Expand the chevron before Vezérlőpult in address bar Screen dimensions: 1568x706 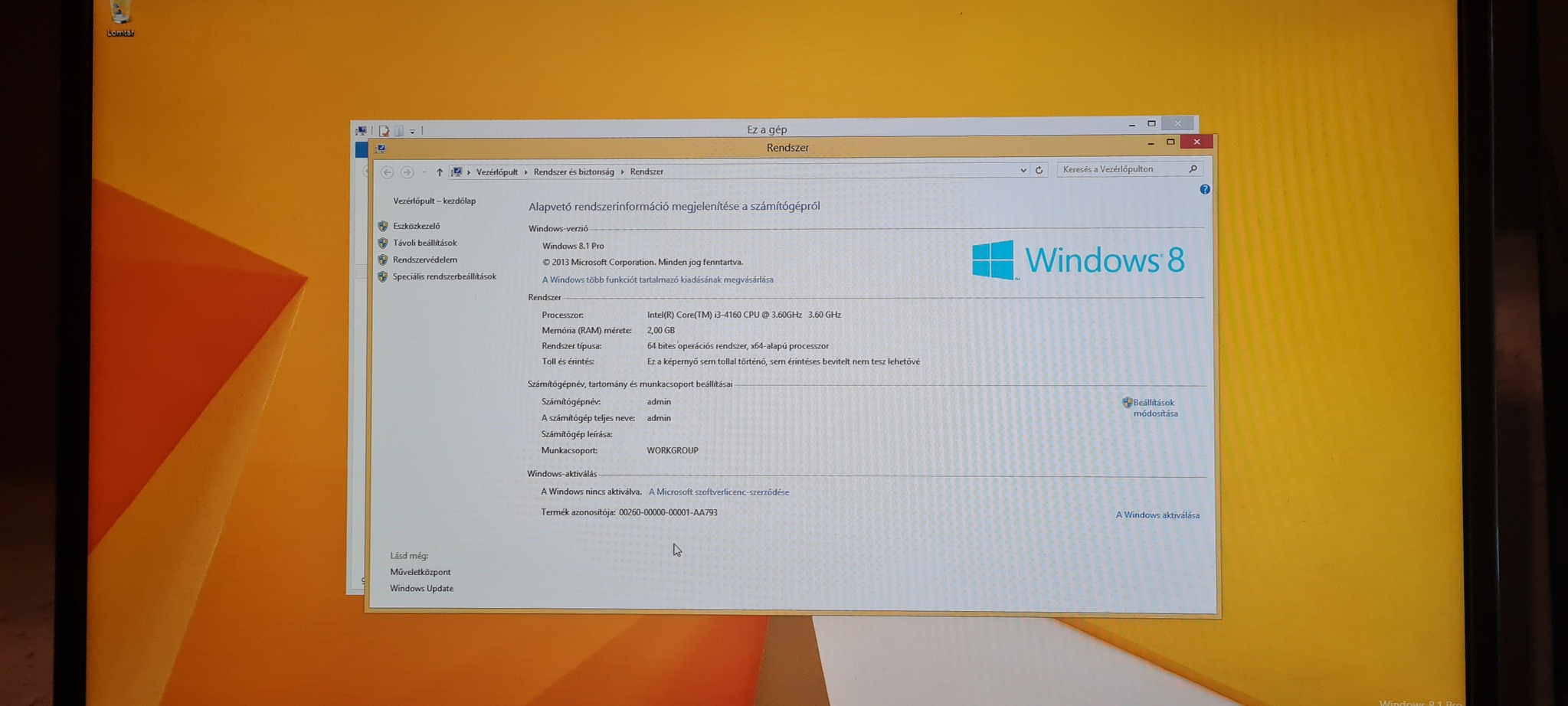(469, 172)
